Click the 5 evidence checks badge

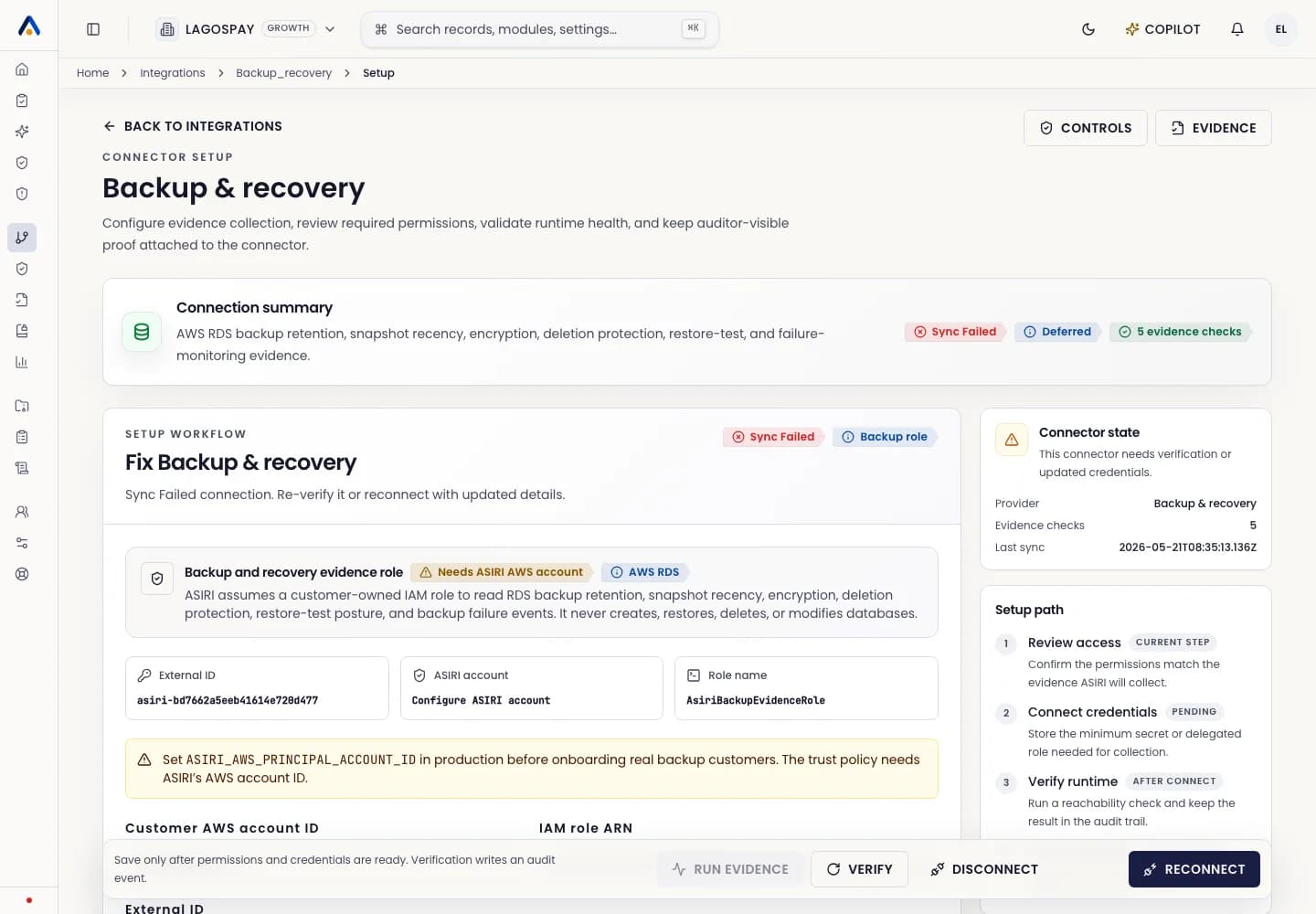[1180, 332]
